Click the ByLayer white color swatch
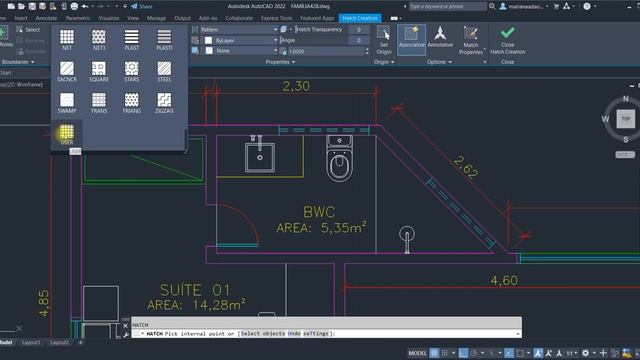 tap(208, 40)
